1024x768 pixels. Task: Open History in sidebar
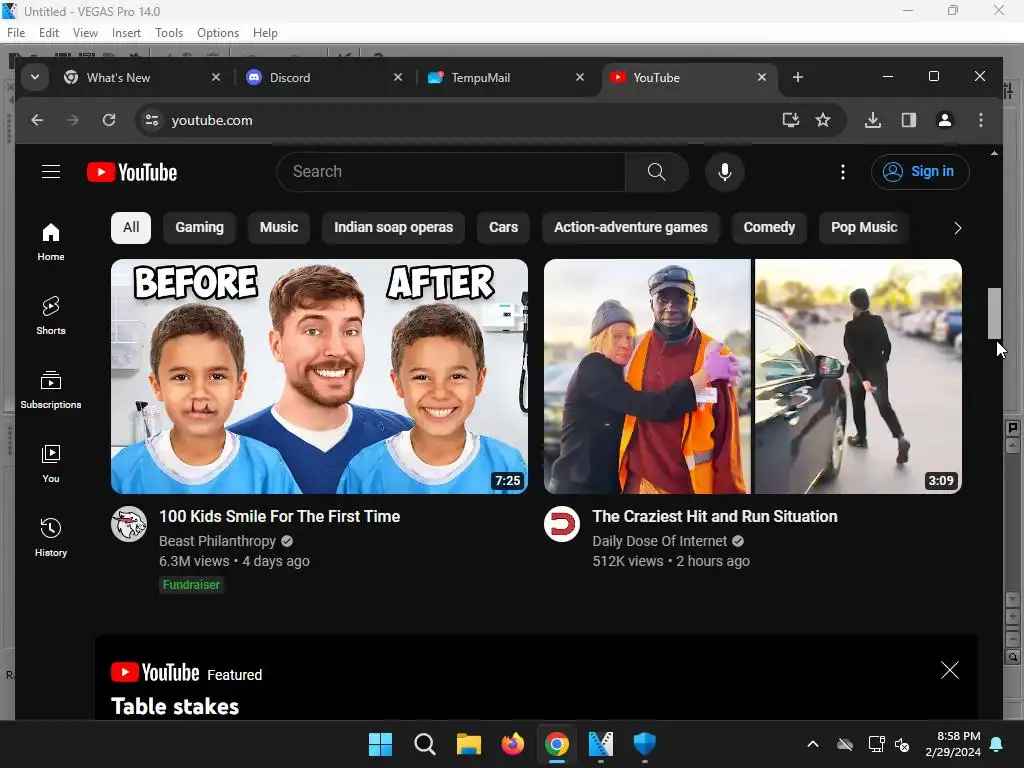pos(51,537)
